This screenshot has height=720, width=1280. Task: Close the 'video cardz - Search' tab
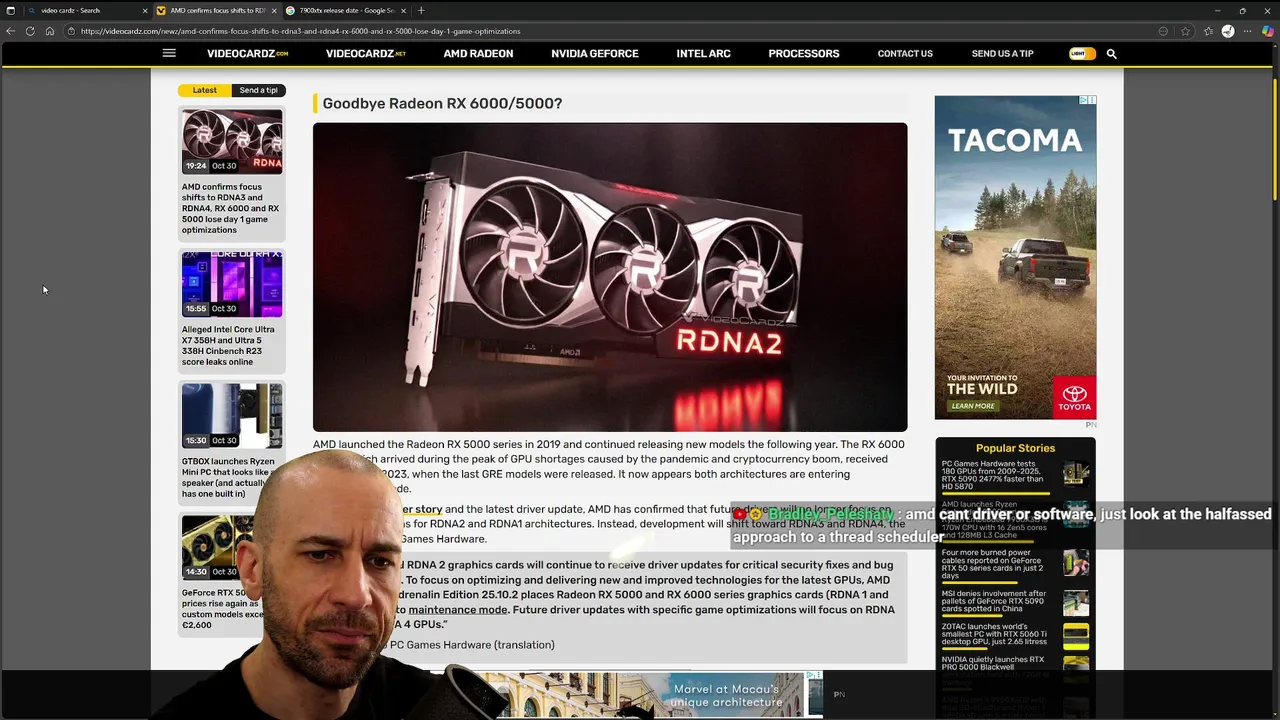tap(145, 10)
